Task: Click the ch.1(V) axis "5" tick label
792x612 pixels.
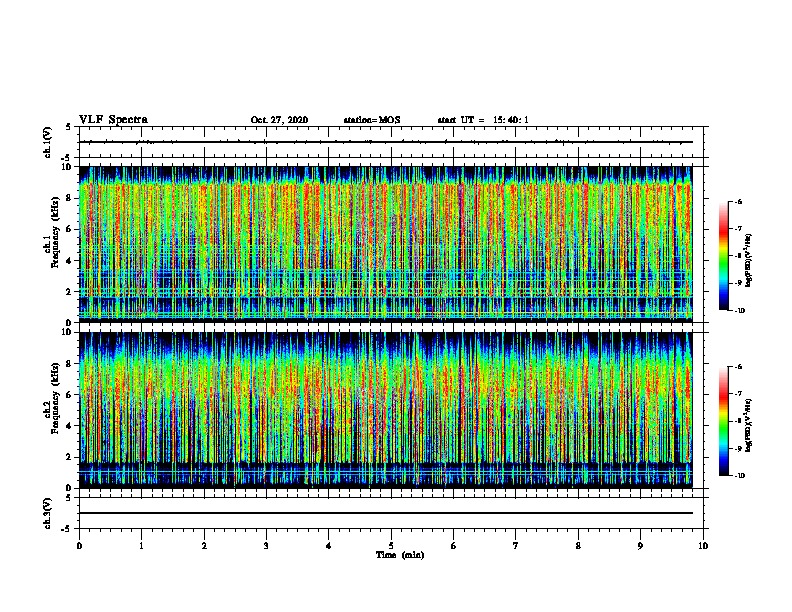Action: (x=69, y=128)
